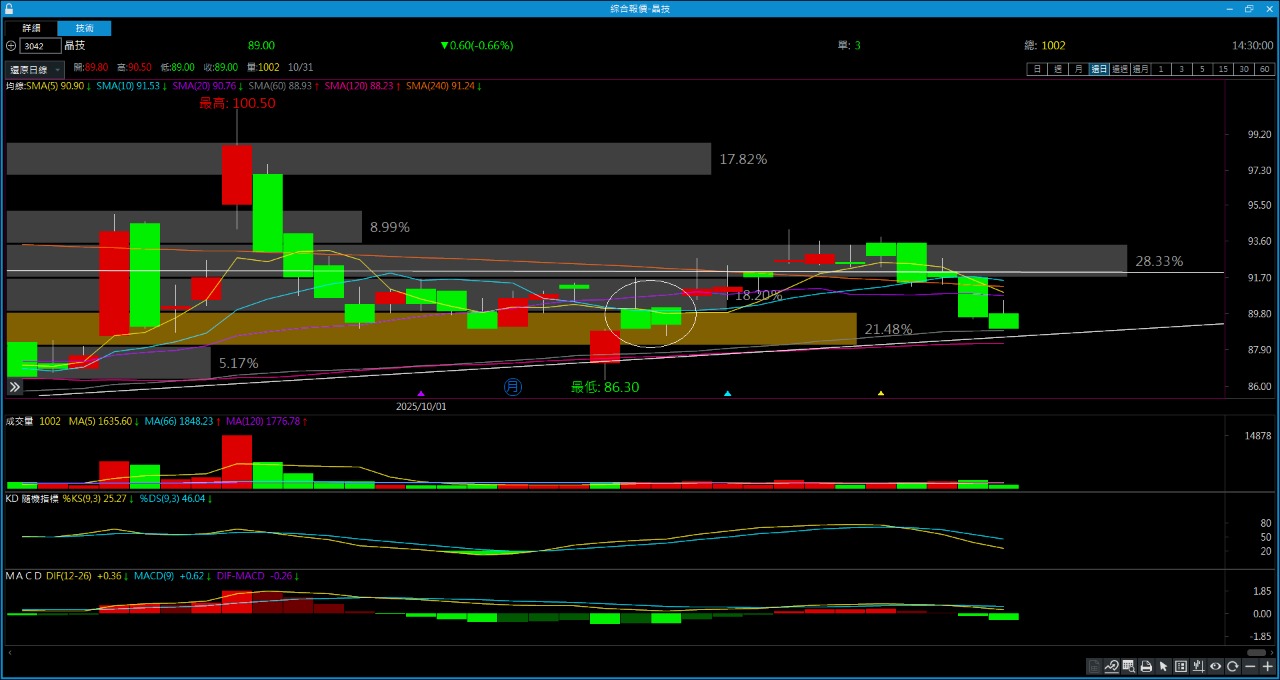Switch to the 詳細 tab
This screenshot has height=680, width=1280.
[32, 28]
